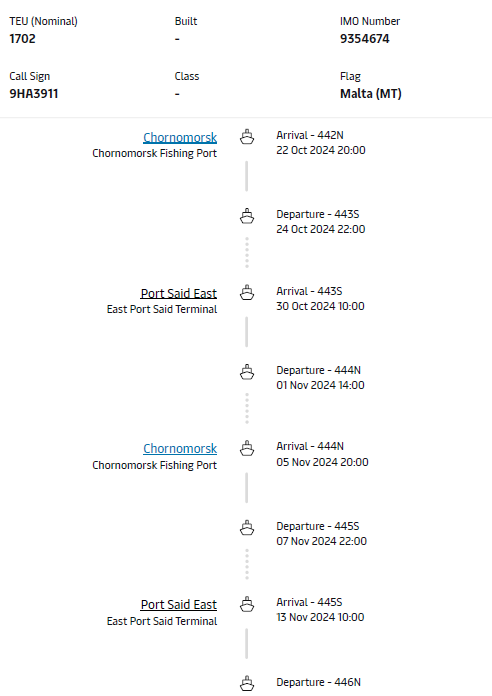Screen dimensions: 492x696
Task: Open Port Said East link for 13 Nov arrival
Action: pyautogui.click(x=179, y=605)
